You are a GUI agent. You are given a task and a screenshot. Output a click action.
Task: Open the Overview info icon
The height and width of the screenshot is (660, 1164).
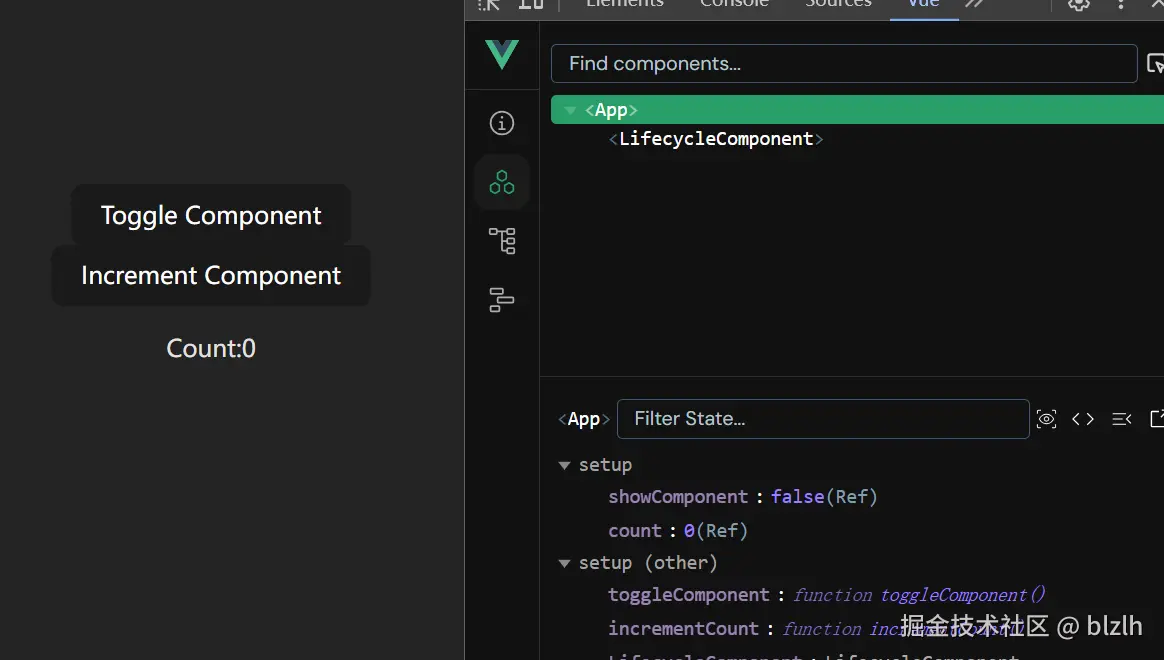click(x=502, y=123)
